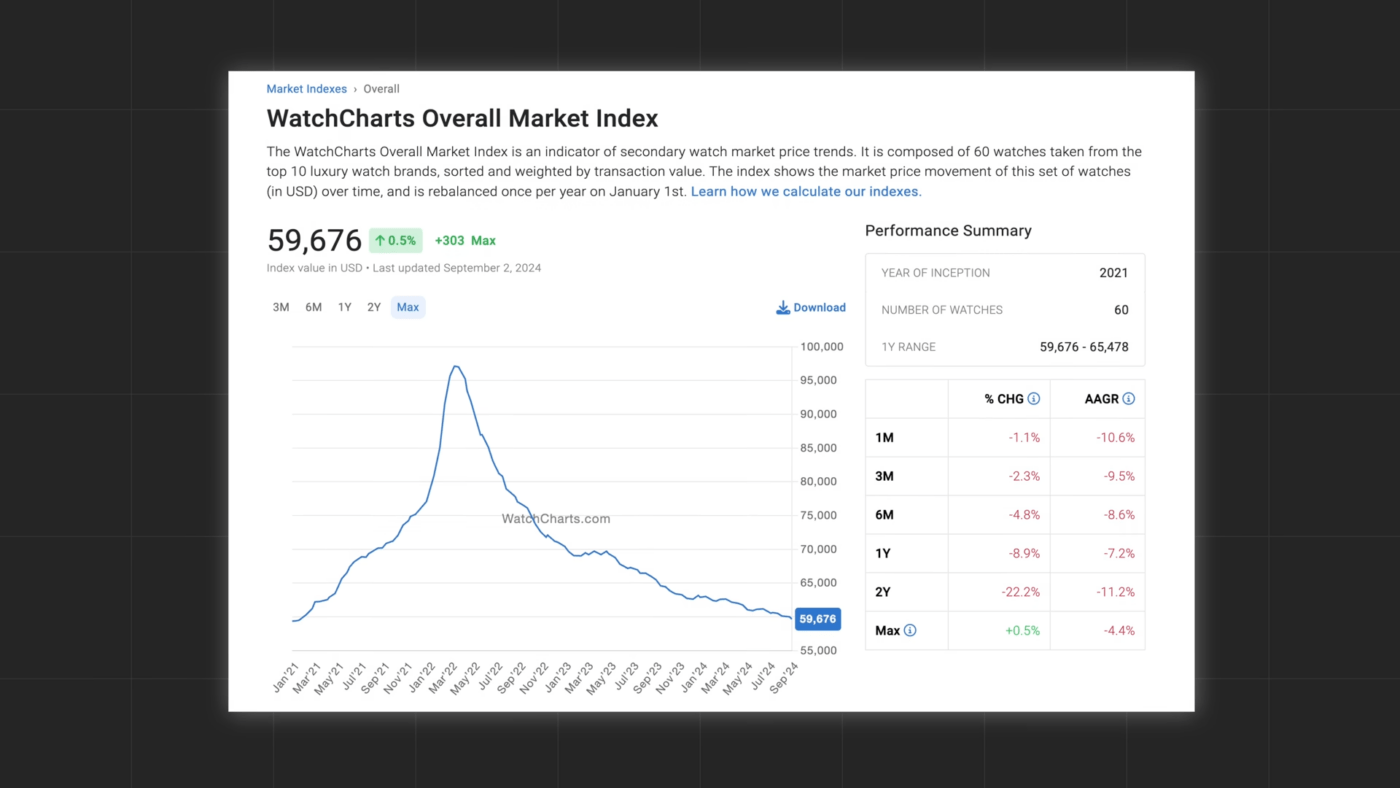Click the green up-arrow 0.5% badge
This screenshot has width=1400, height=788.
click(396, 241)
